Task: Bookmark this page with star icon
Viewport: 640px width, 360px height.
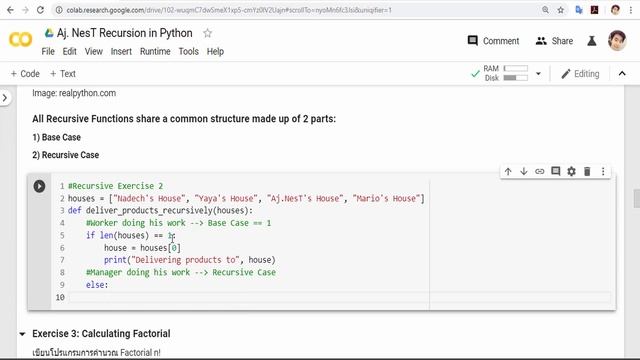Action: click(x=561, y=10)
